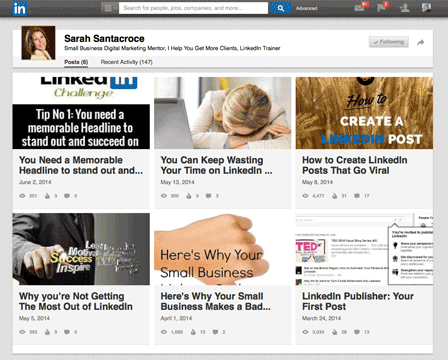Click the 'March 24, 2014' date text
This screenshot has height=360, width=448.
click(x=321, y=318)
